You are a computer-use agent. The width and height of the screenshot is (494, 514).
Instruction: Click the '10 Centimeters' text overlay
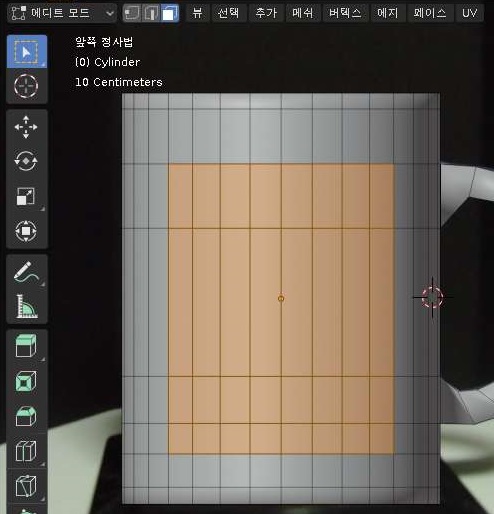click(x=119, y=82)
